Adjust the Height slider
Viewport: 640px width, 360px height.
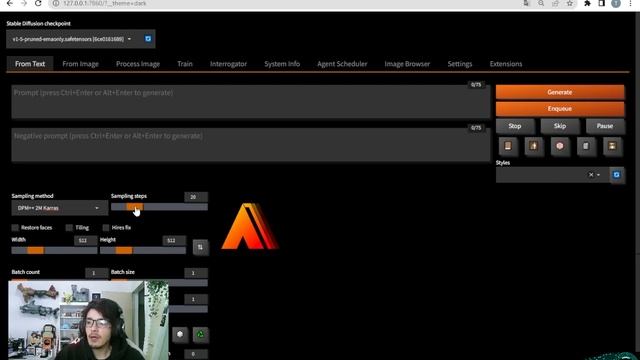(x=143, y=250)
